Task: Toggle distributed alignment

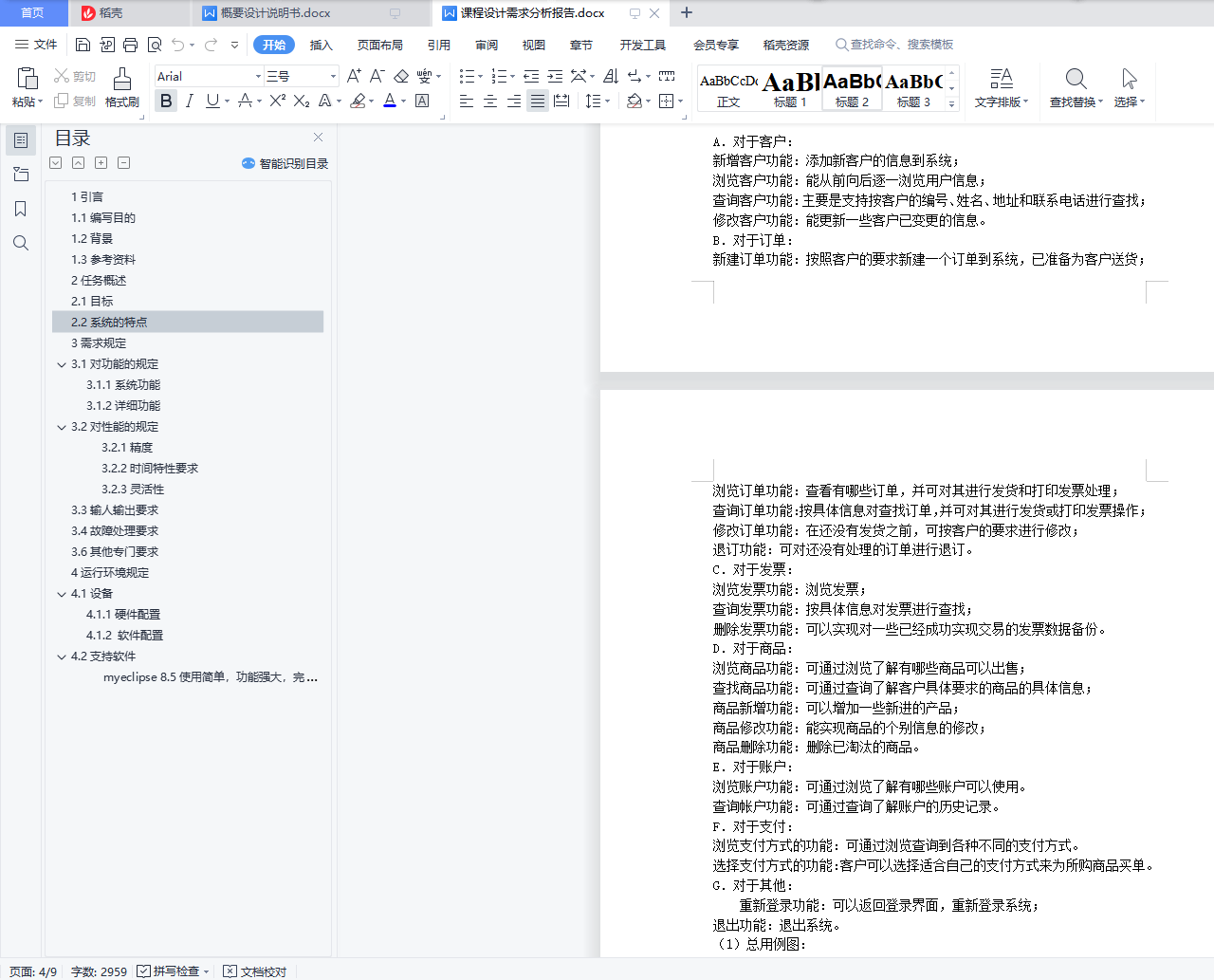Action: tap(561, 101)
